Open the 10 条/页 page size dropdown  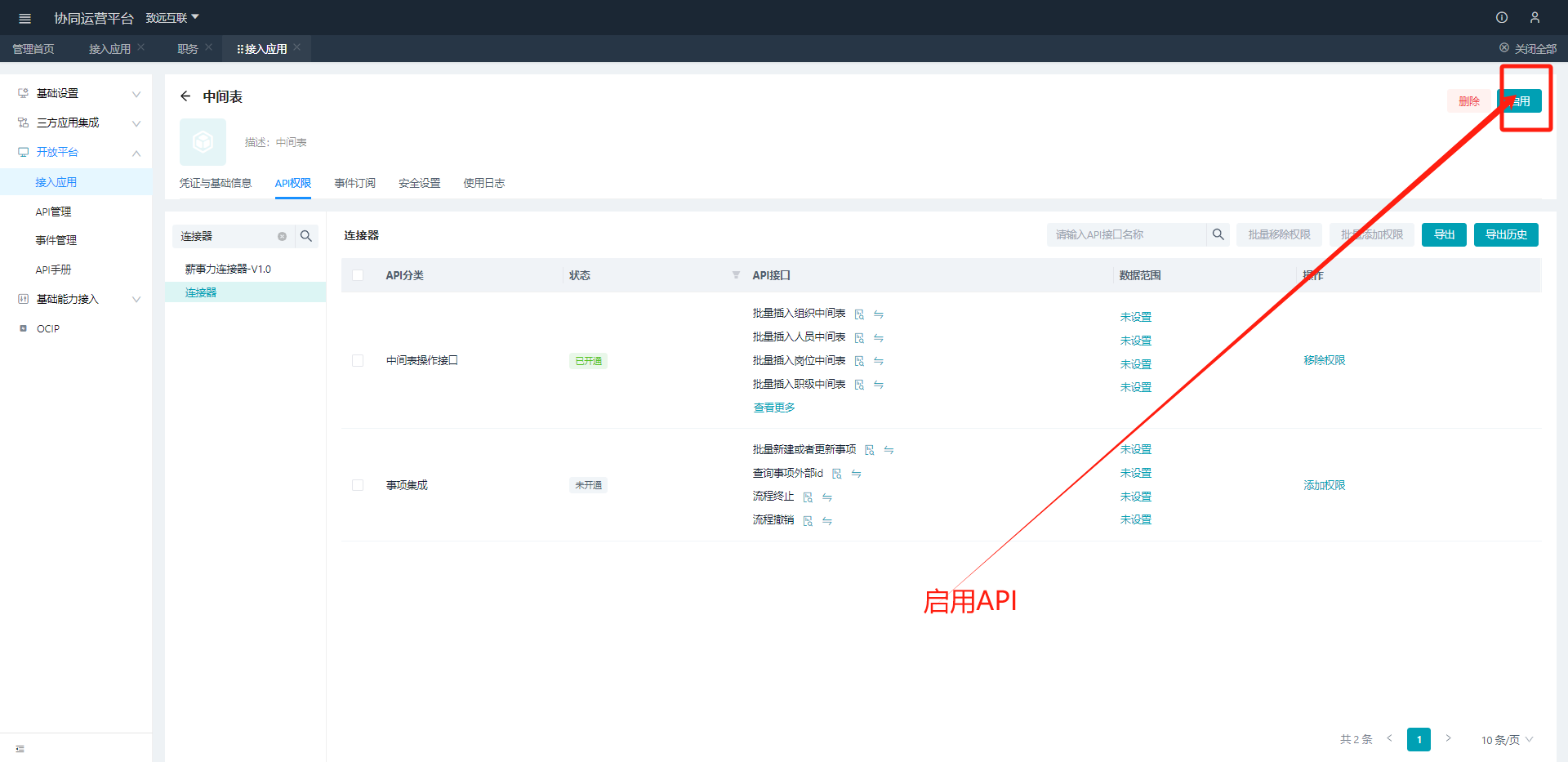click(1507, 740)
